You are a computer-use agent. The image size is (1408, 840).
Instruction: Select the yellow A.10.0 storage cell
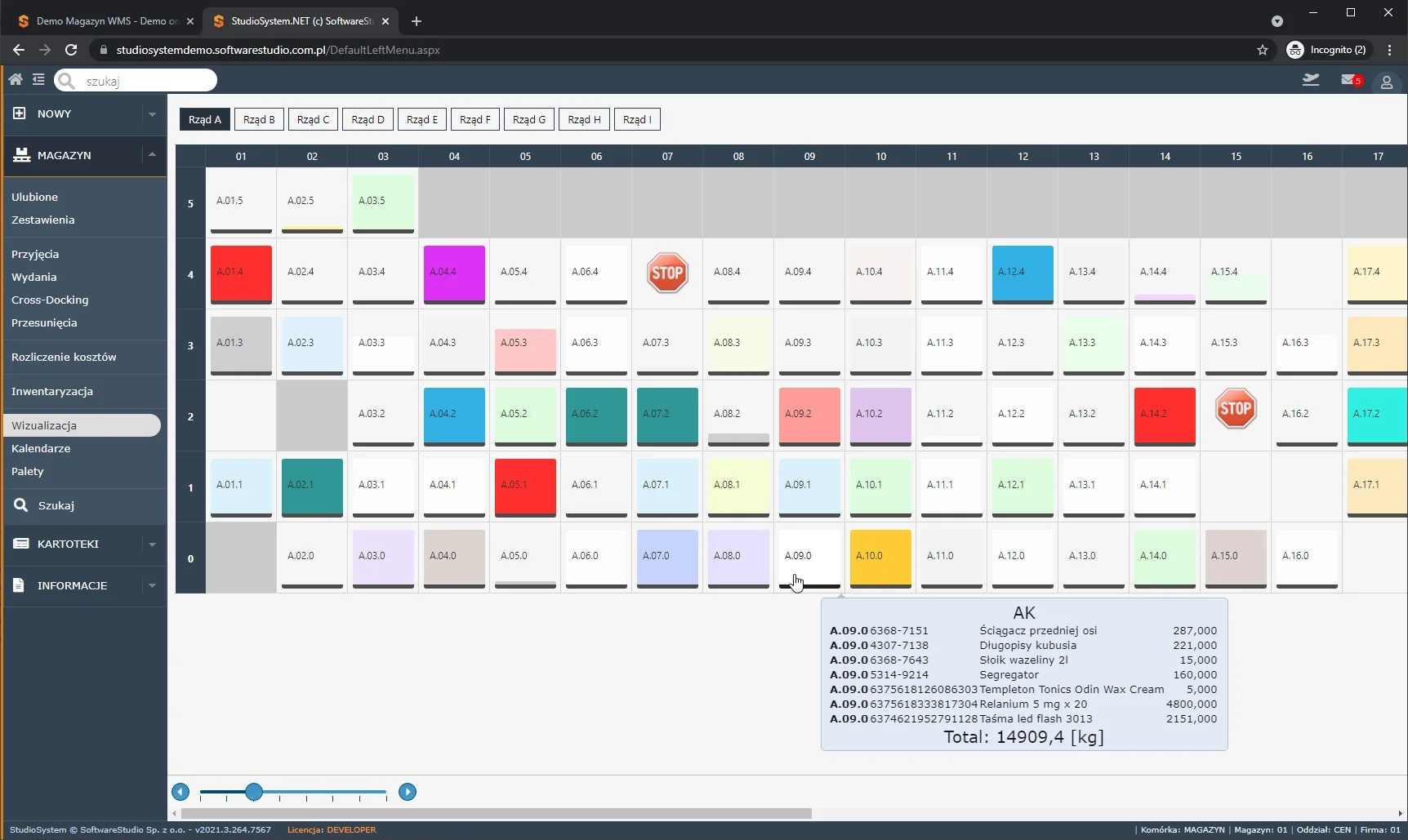click(x=880, y=557)
